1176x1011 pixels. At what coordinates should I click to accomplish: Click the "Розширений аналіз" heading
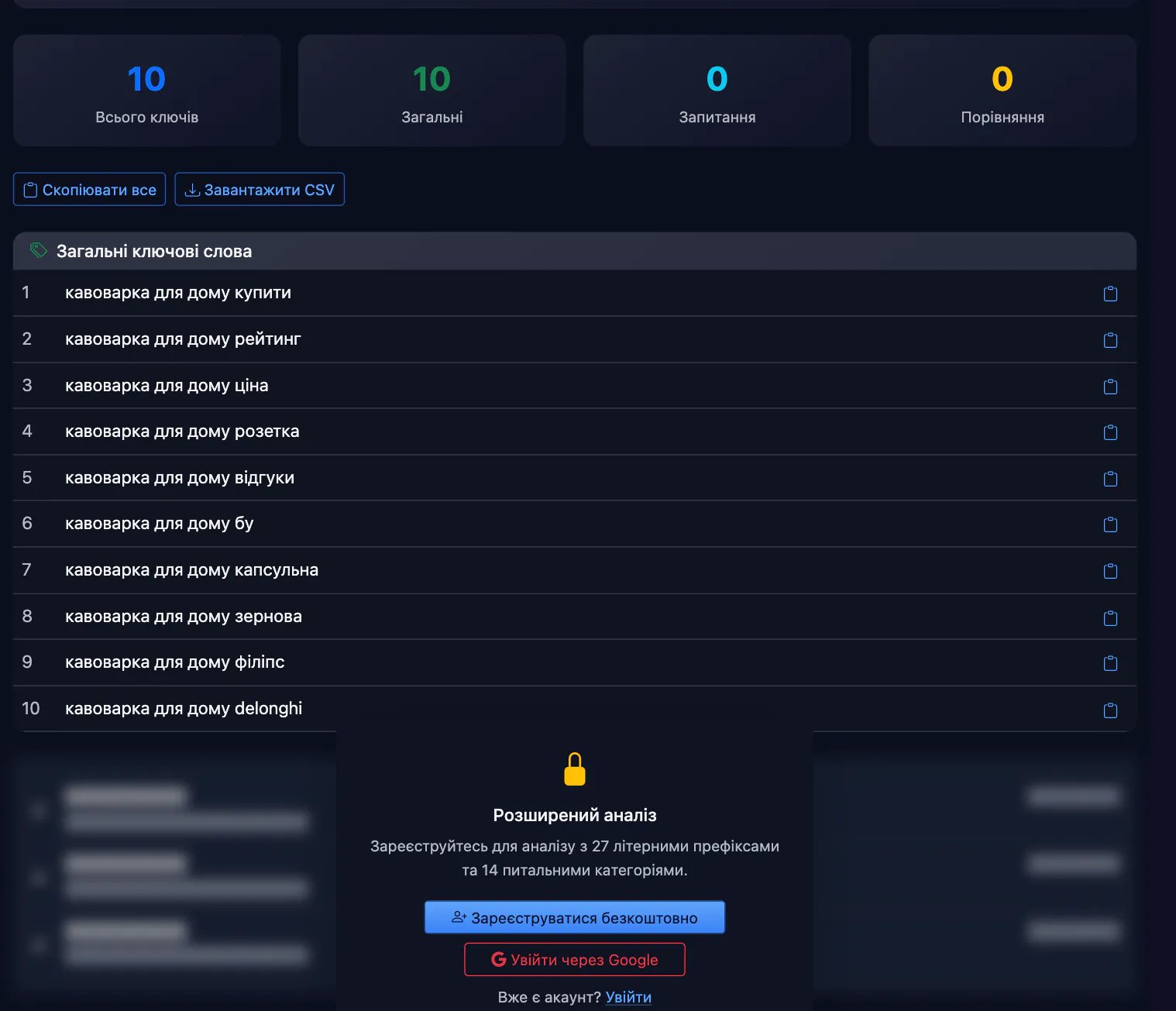tap(575, 815)
